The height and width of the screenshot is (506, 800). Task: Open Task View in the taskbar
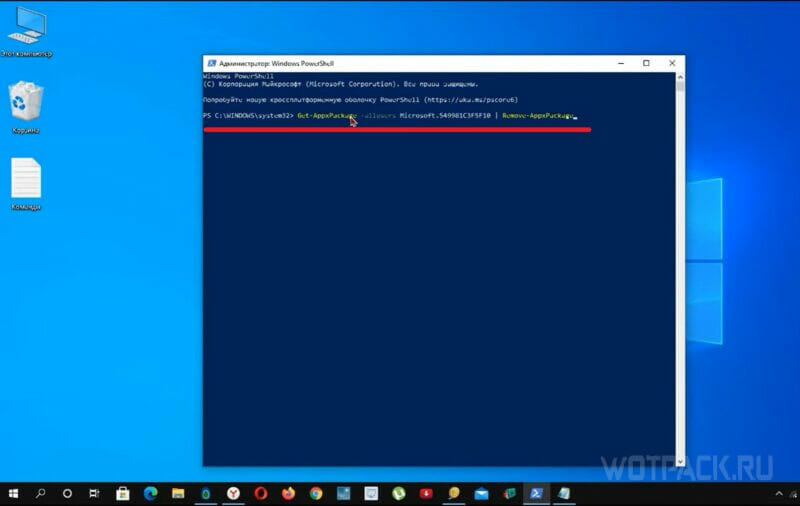[x=94, y=493]
